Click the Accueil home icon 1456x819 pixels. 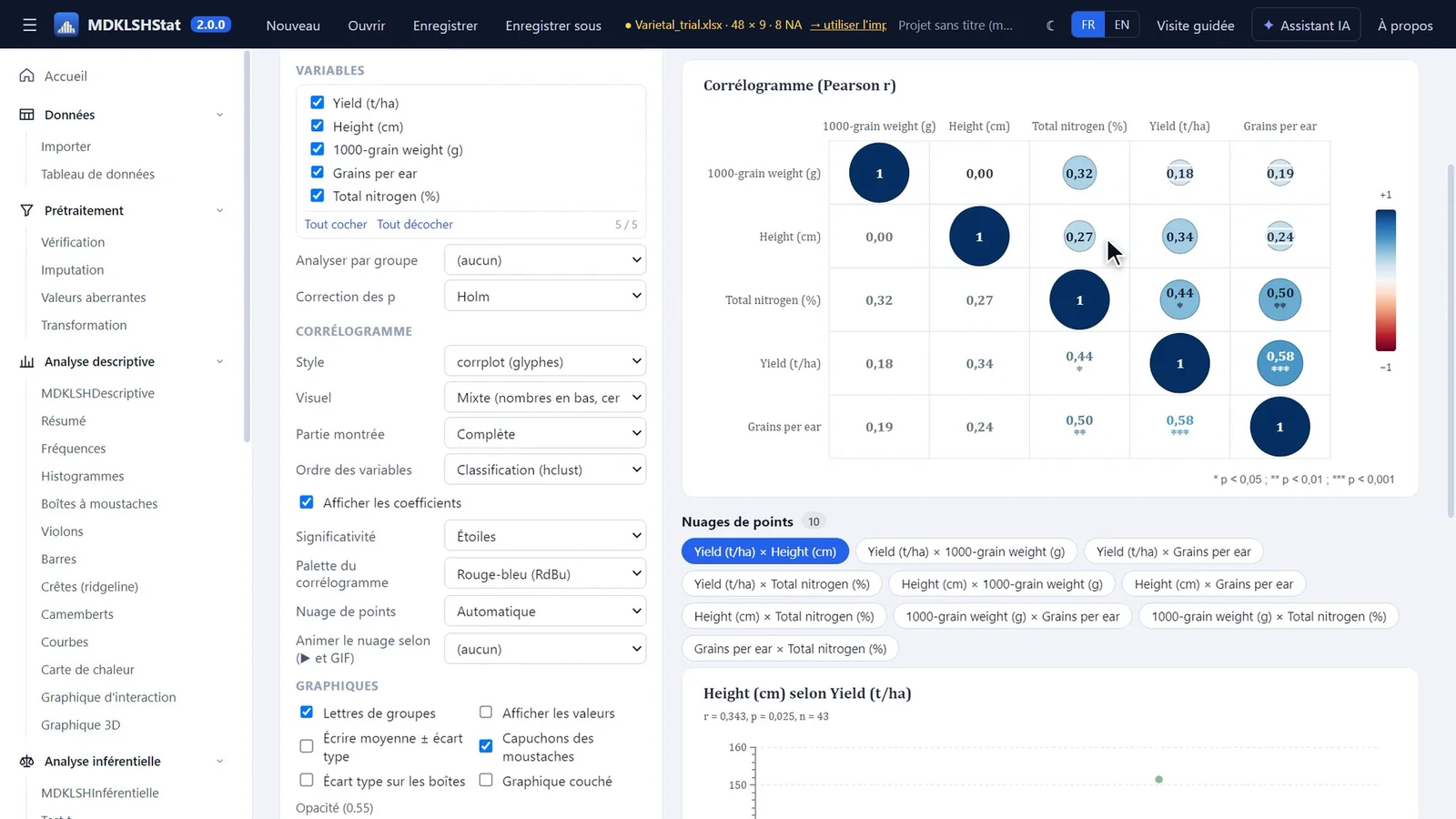coord(27,76)
